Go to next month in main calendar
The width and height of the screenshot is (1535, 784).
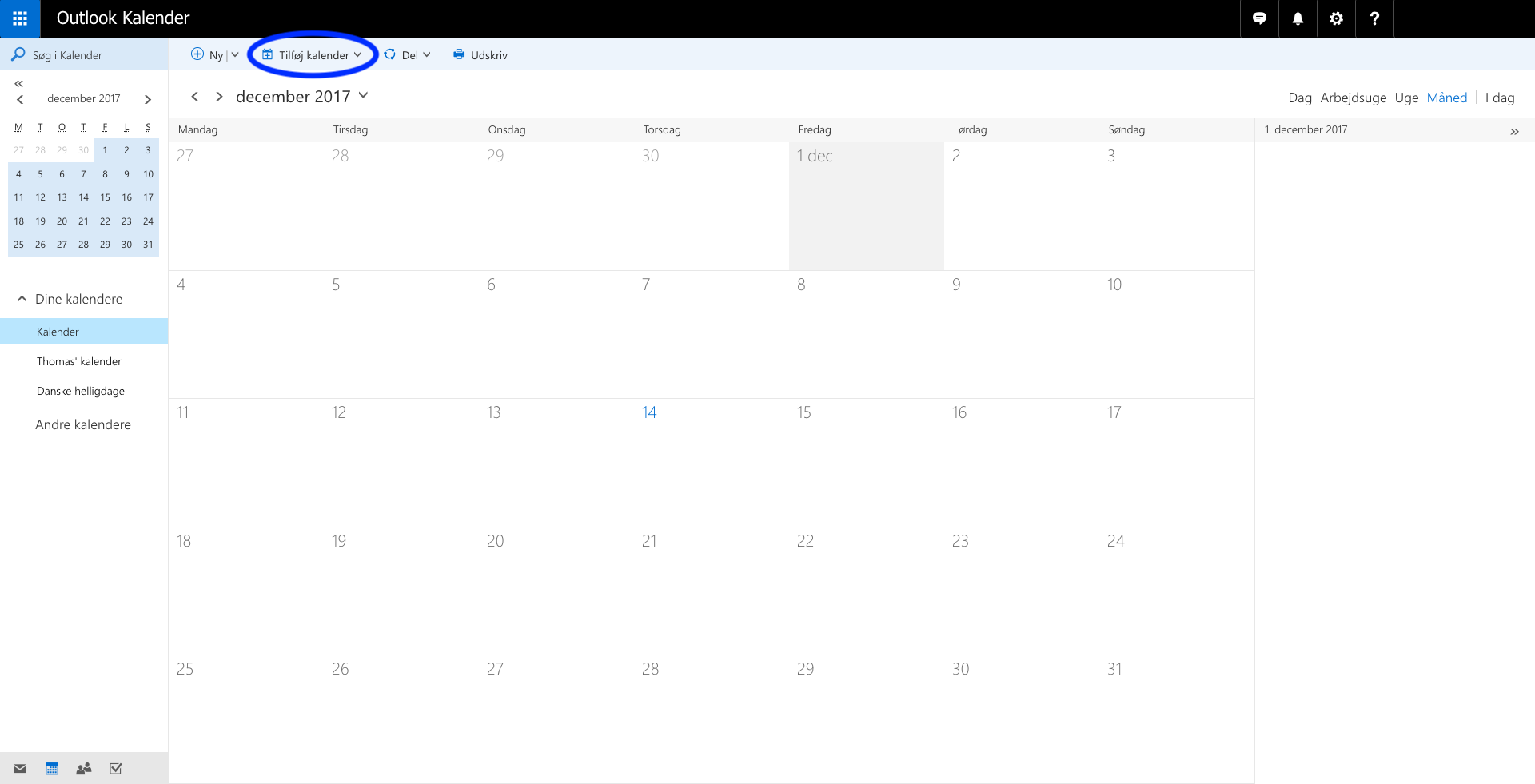tap(219, 96)
